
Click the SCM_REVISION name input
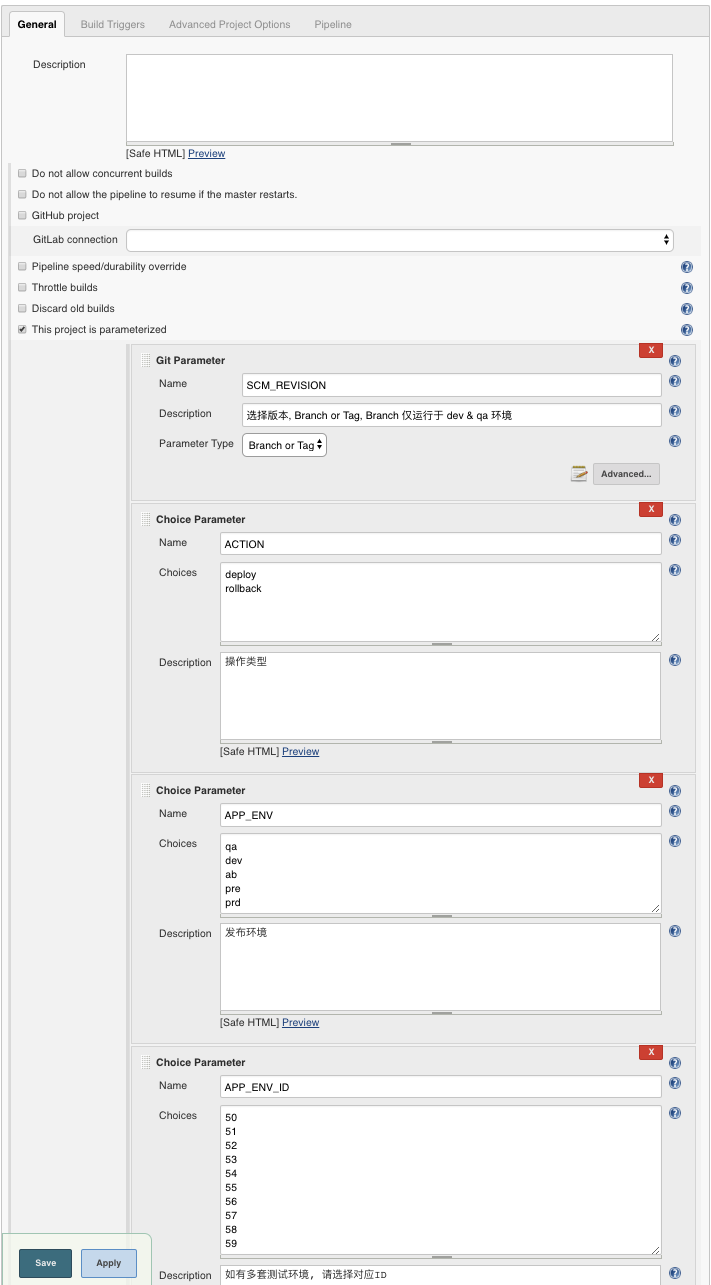tap(452, 385)
